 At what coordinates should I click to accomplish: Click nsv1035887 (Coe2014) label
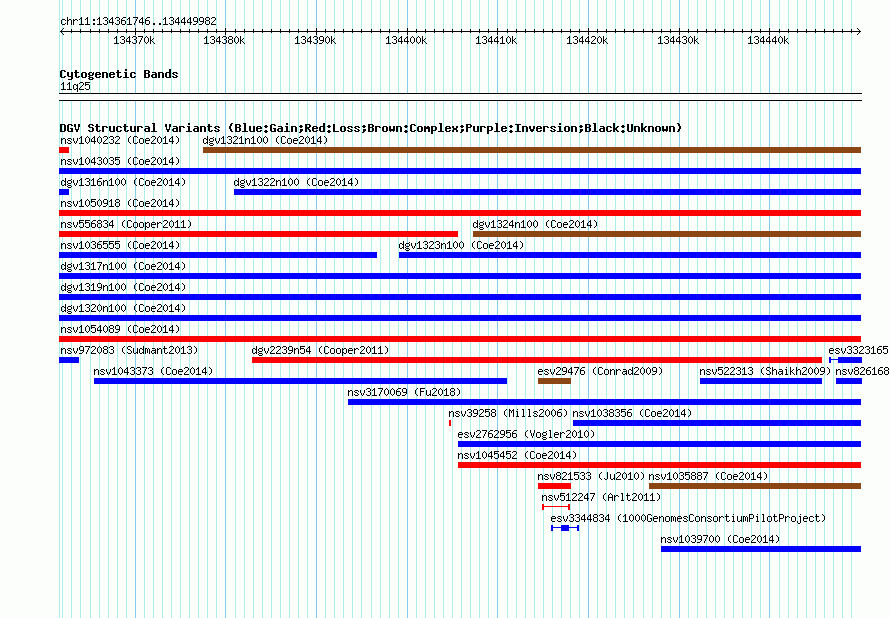coord(708,476)
